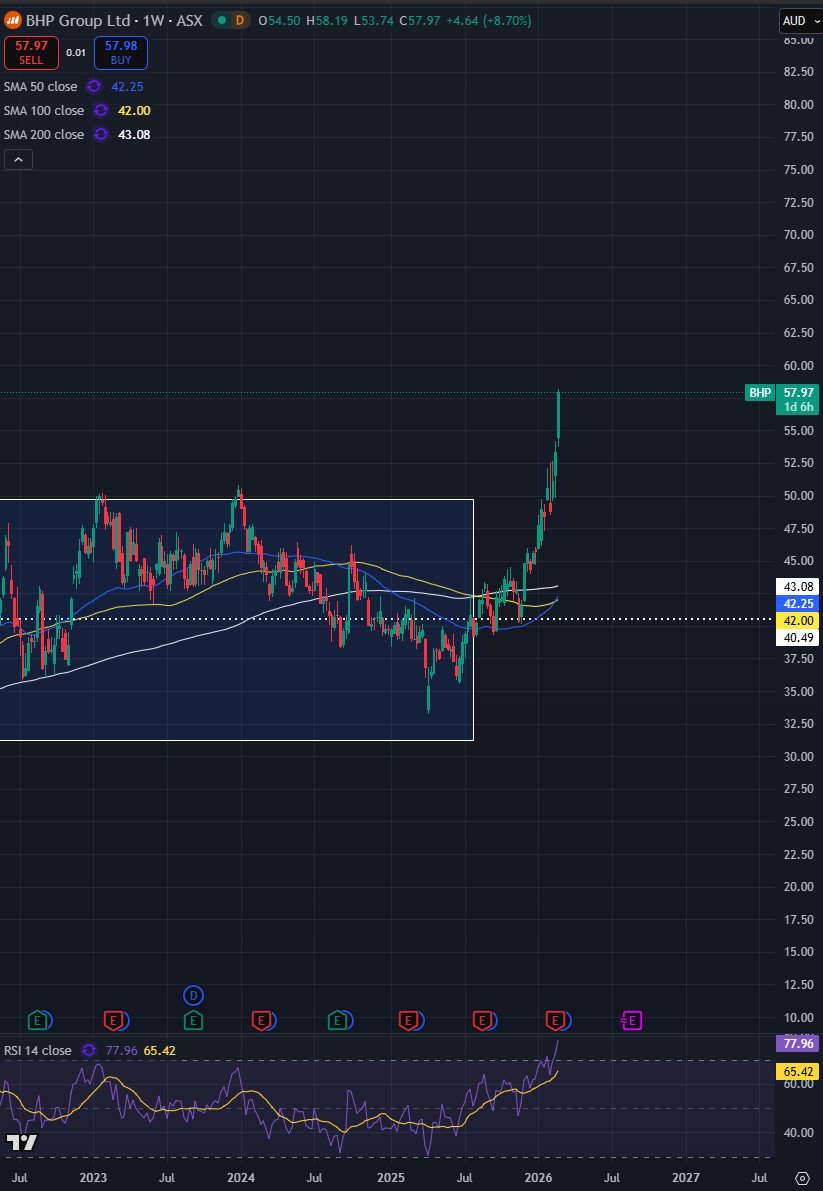This screenshot has width=823, height=1191.
Task: Select the SMA 50 close legend
Action: point(40,87)
